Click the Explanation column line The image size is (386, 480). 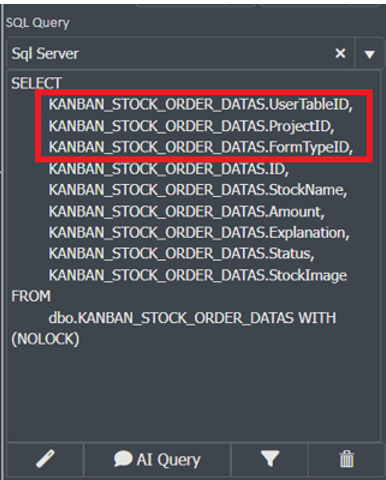click(x=199, y=233)
